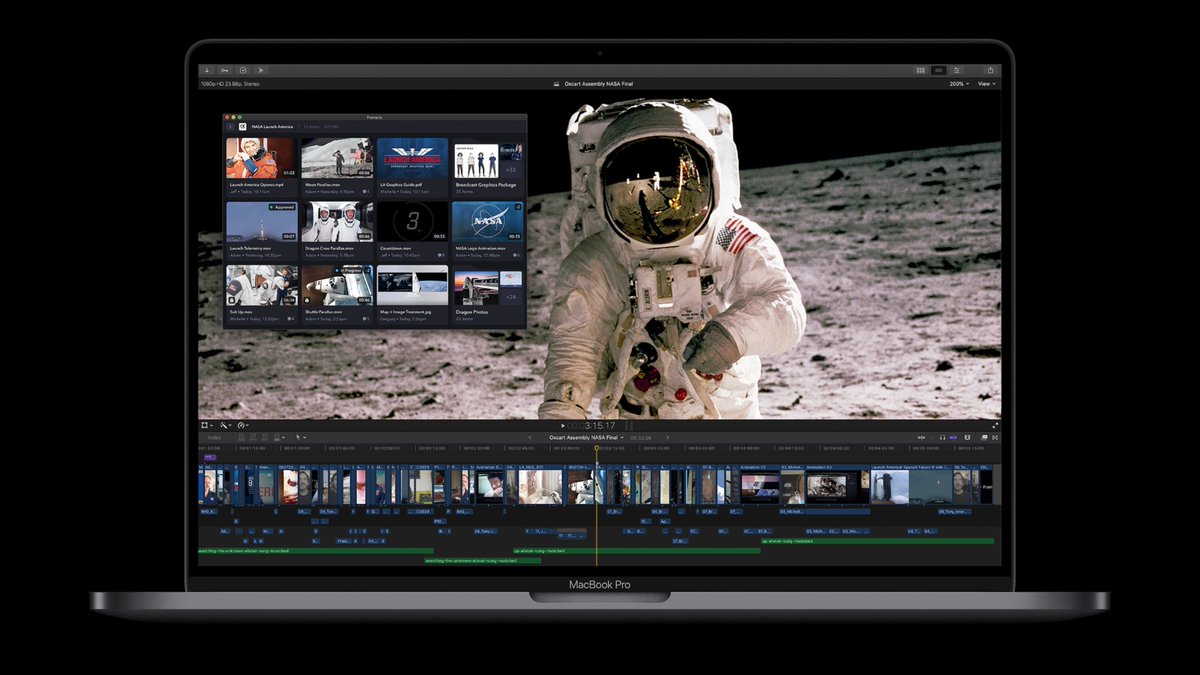Open the 200% zoom dropdown
The image size is (1200, 675).
[x=959, y=84]
